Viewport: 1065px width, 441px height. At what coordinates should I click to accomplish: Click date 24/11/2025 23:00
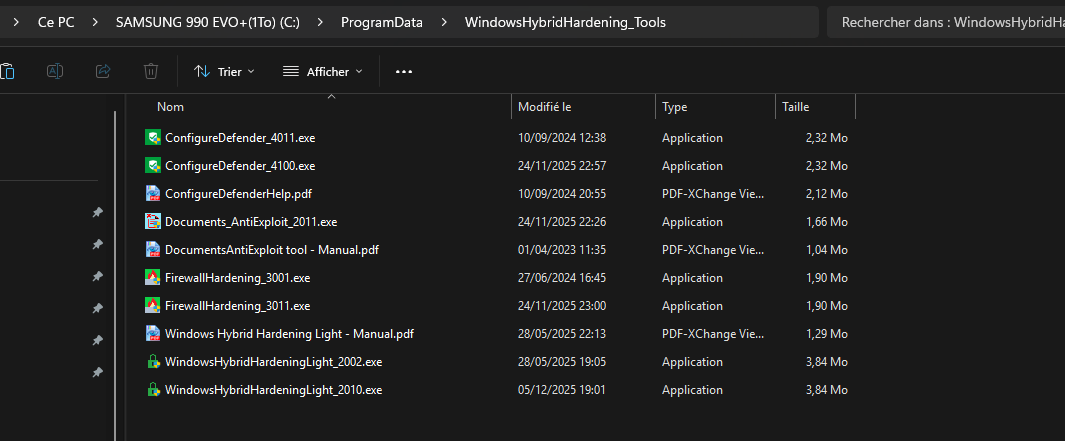[x=562, y=306]
